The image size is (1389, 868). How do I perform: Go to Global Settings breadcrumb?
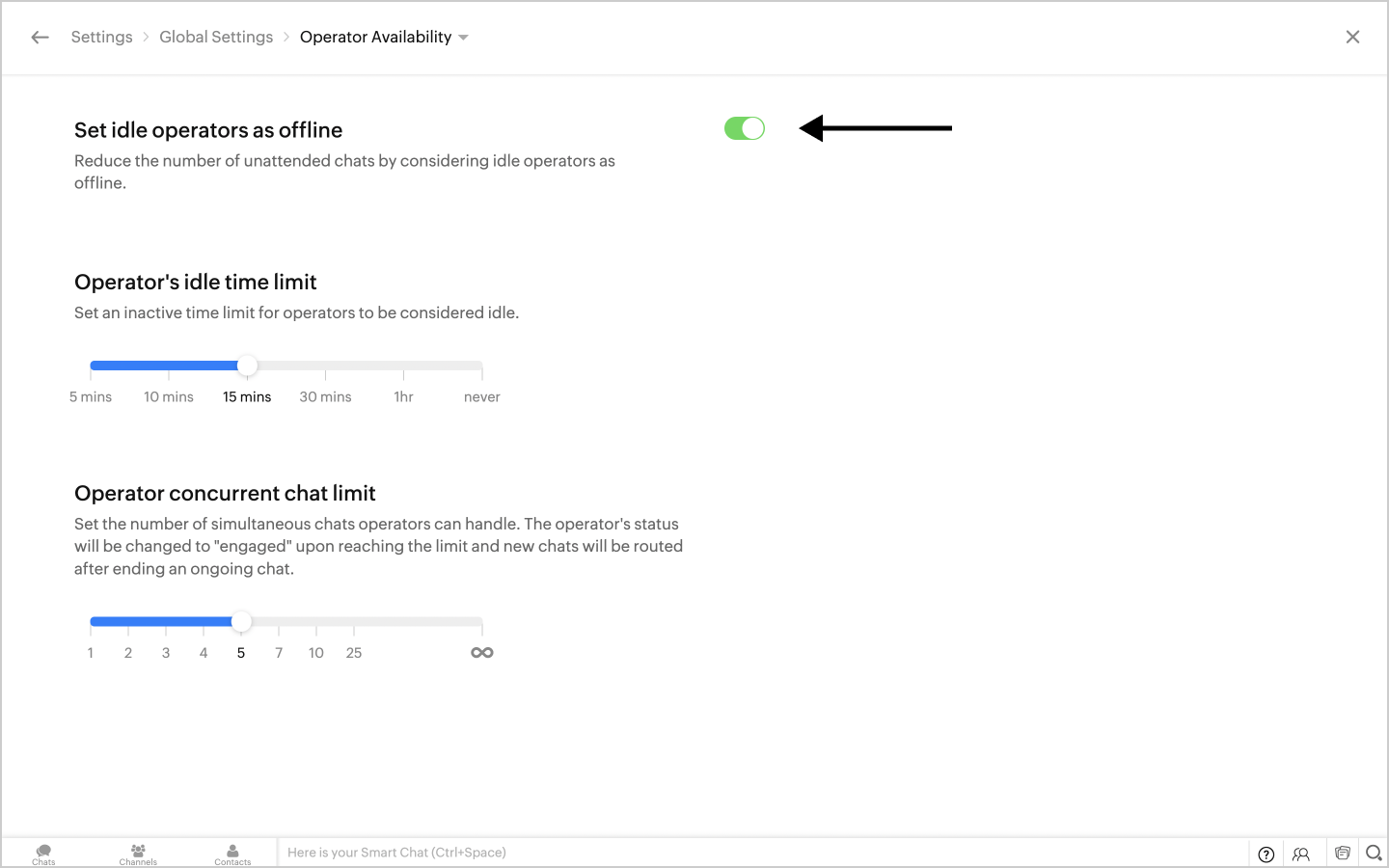click(216, 38)
